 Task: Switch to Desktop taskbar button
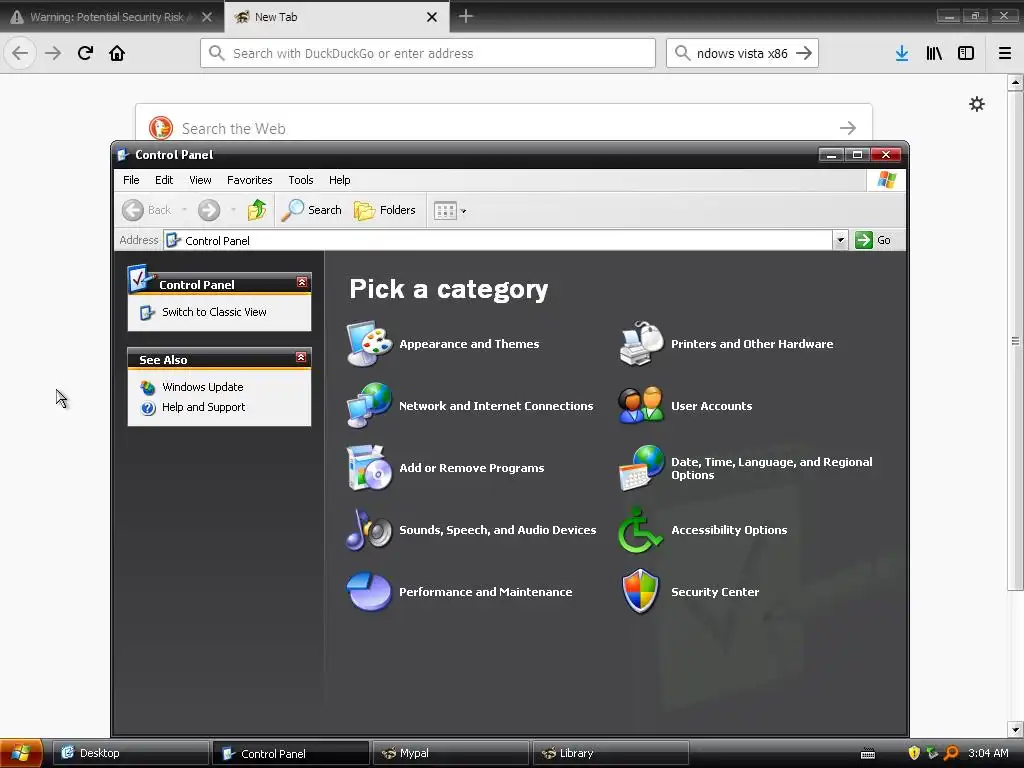coord(131,753)
